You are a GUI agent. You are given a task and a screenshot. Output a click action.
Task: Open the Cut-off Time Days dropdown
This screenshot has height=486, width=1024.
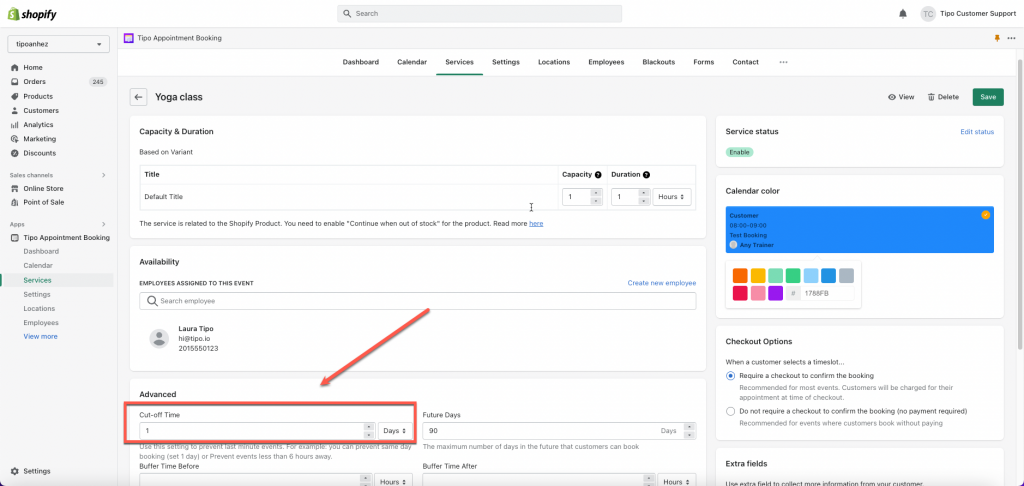coord(396,431)
